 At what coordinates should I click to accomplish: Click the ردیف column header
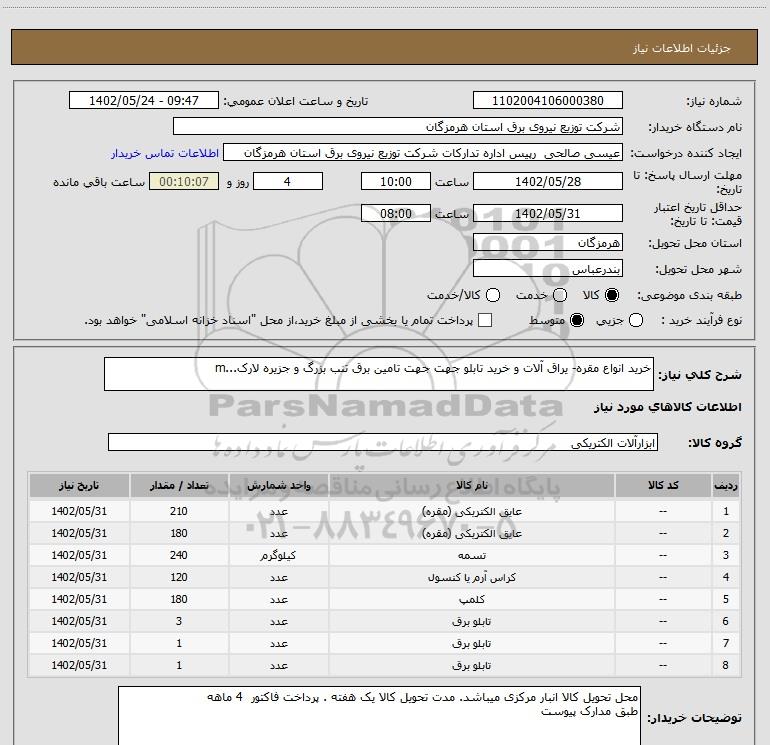click(x=726, y=485)
